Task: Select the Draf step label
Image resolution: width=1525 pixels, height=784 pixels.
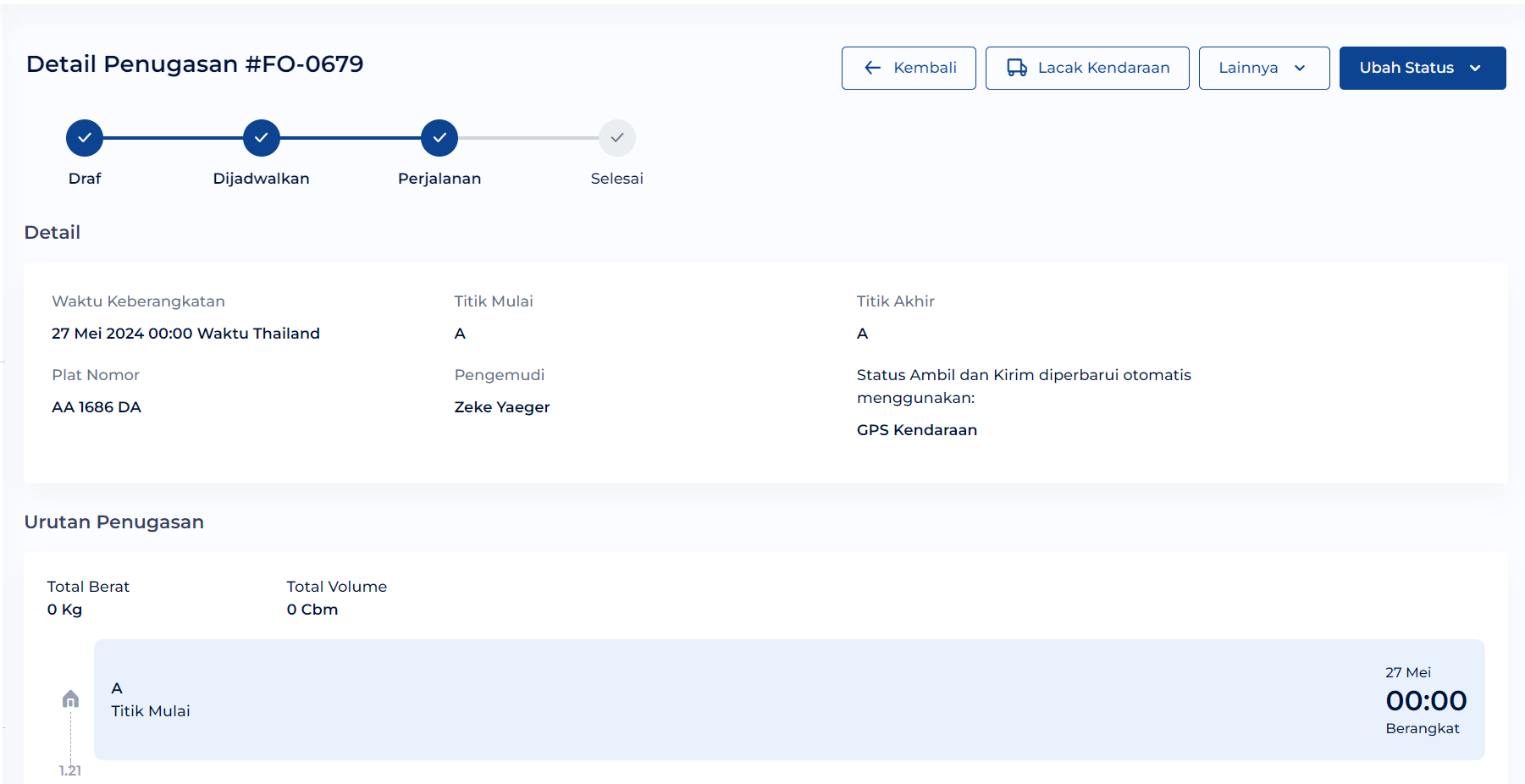Action: 85,179
